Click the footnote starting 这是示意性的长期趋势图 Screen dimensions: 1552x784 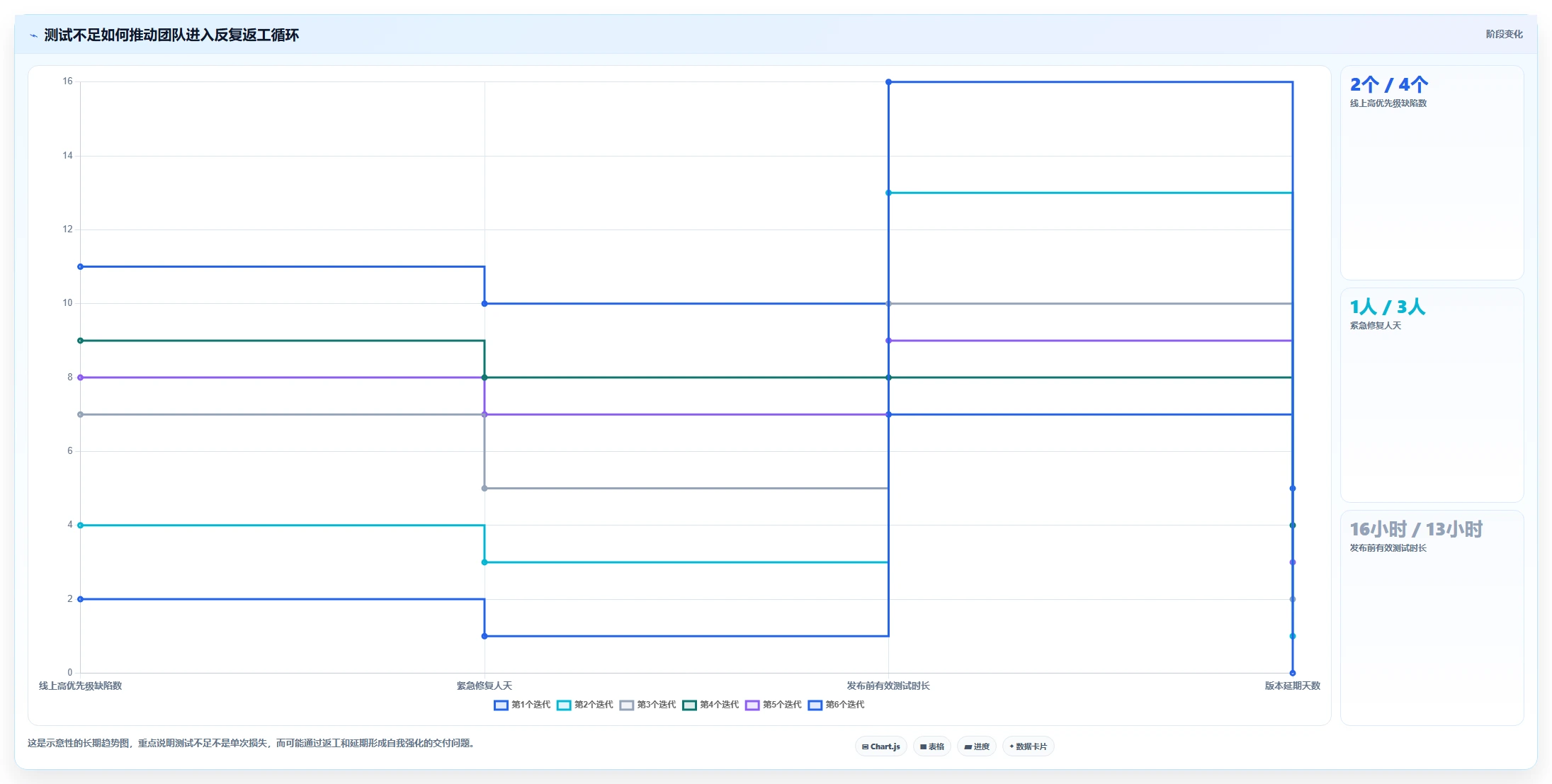251,743
